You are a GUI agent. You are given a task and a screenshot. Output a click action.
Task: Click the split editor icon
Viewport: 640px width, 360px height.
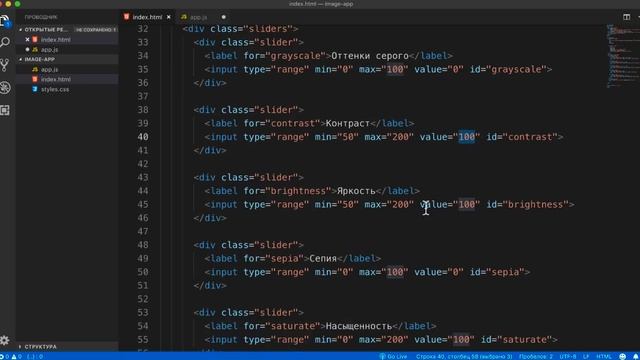(627, 17)
